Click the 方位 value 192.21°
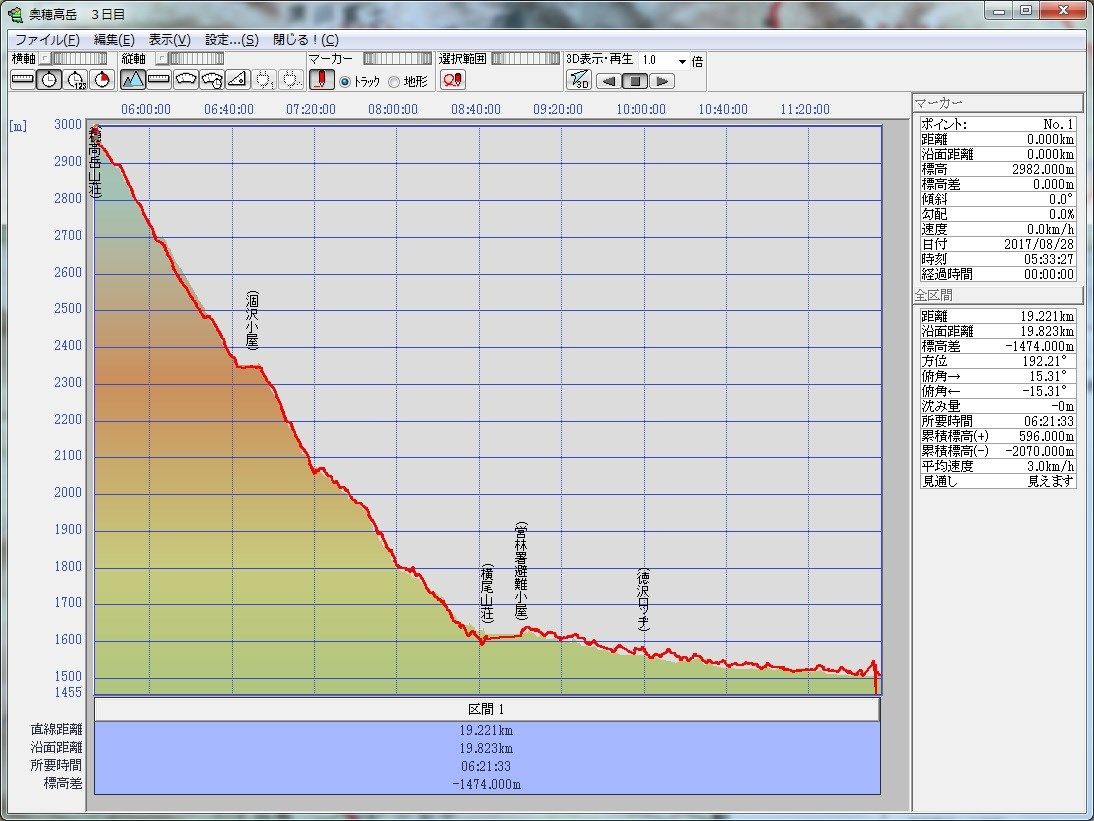This screenshot has width=1094, height=821. tap(1043, 361)
